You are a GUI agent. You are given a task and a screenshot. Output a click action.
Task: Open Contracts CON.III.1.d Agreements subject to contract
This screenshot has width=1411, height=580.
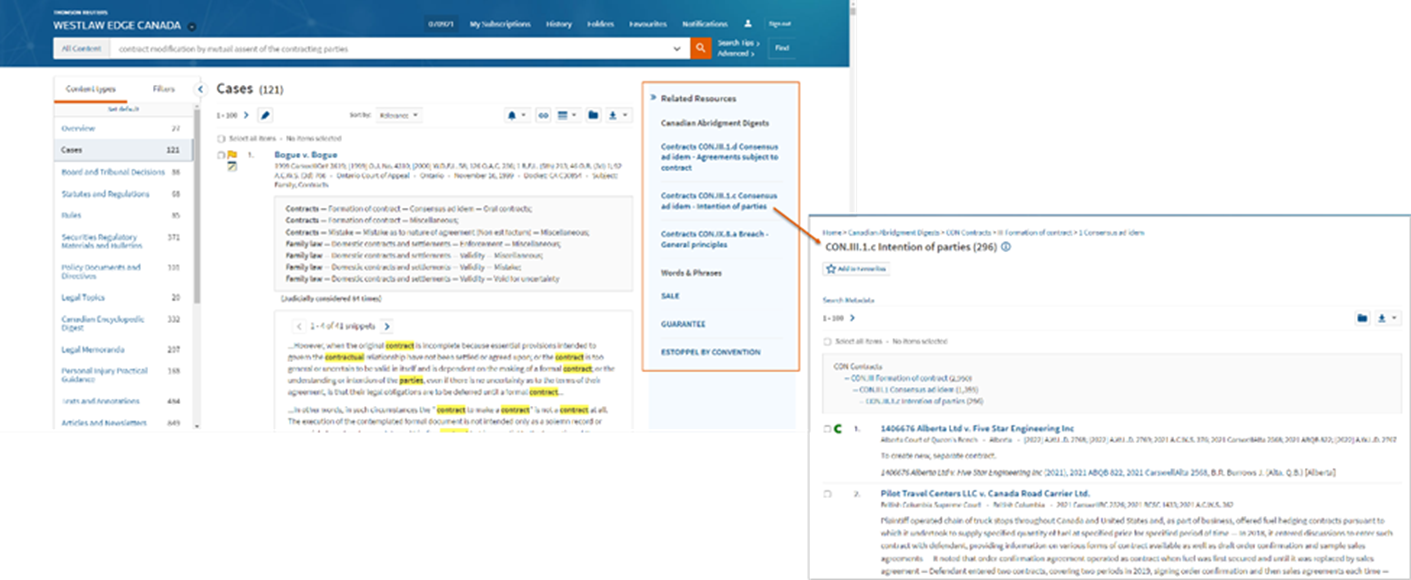click(x=719, y=156)
